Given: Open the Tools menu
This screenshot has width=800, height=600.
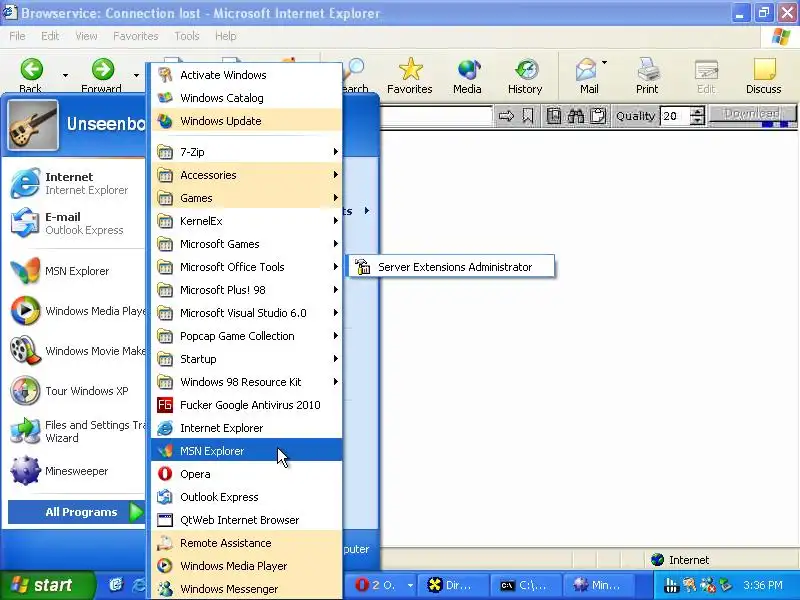Looking at the screenshot, I should 187,36.
